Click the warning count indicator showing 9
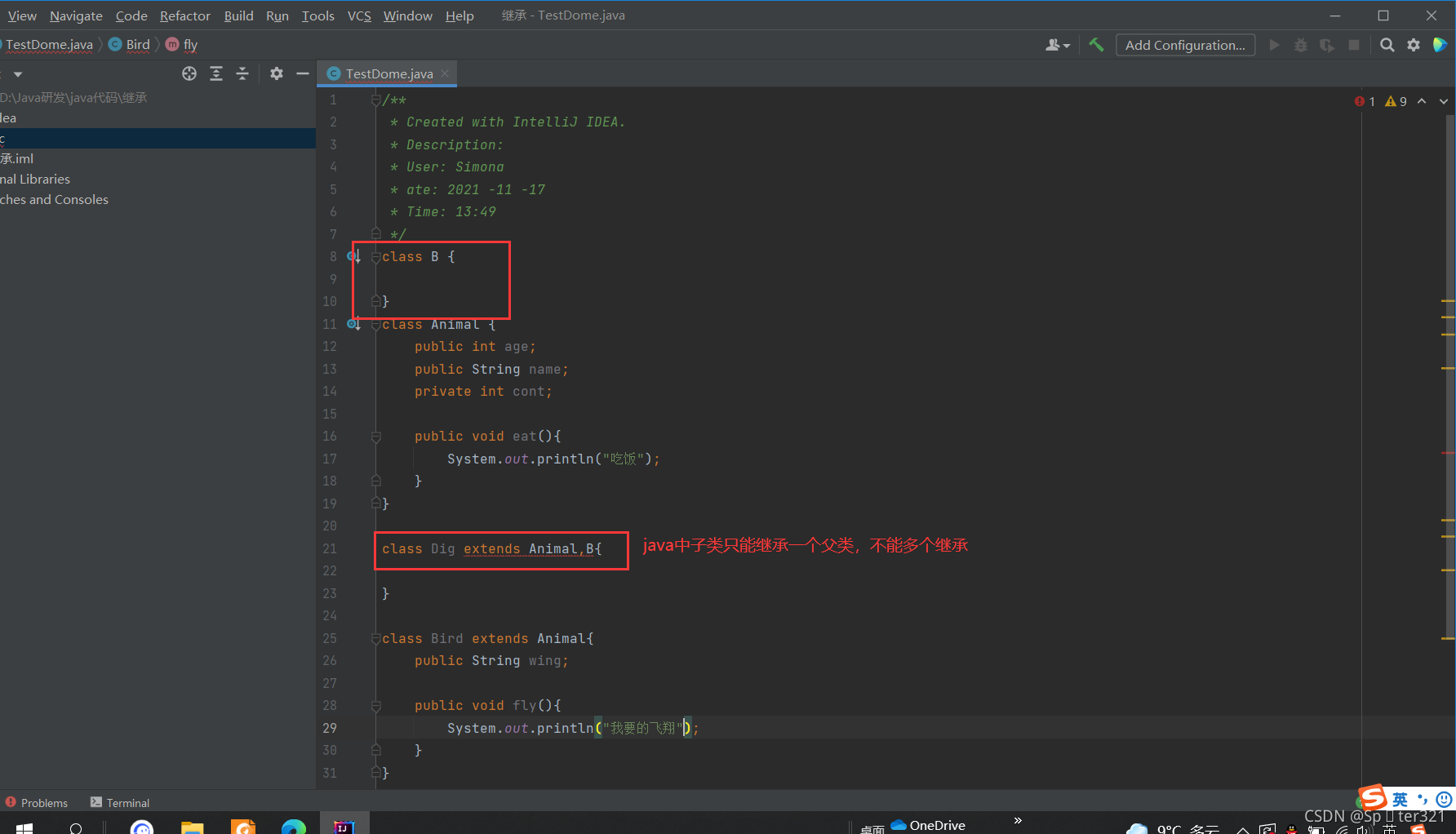This screenshot has height=834, width=1456. click(x=1396, y=101)
